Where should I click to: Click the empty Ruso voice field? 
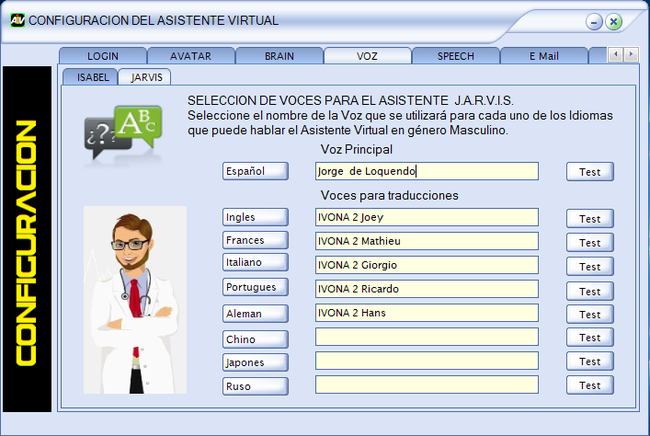tap(427, 385)
